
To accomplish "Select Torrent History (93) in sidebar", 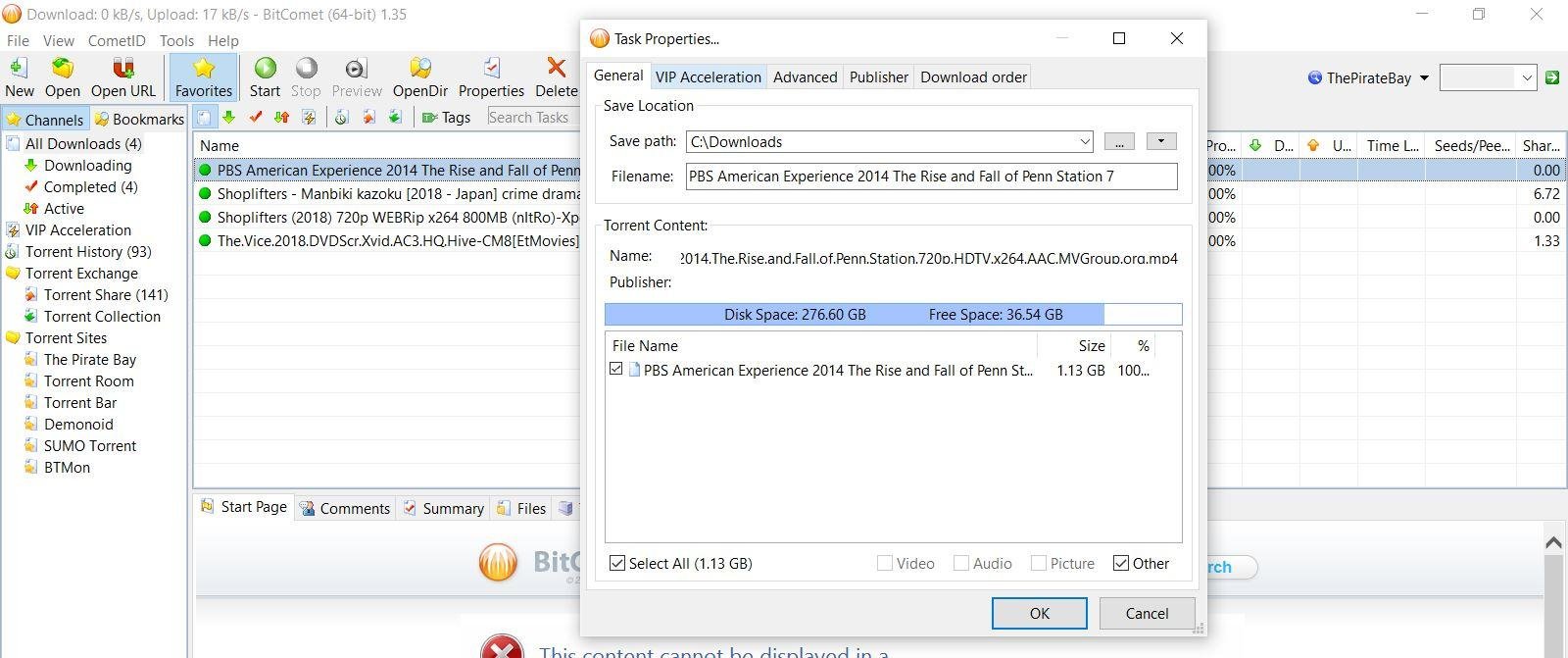I will tap(88, 252).
